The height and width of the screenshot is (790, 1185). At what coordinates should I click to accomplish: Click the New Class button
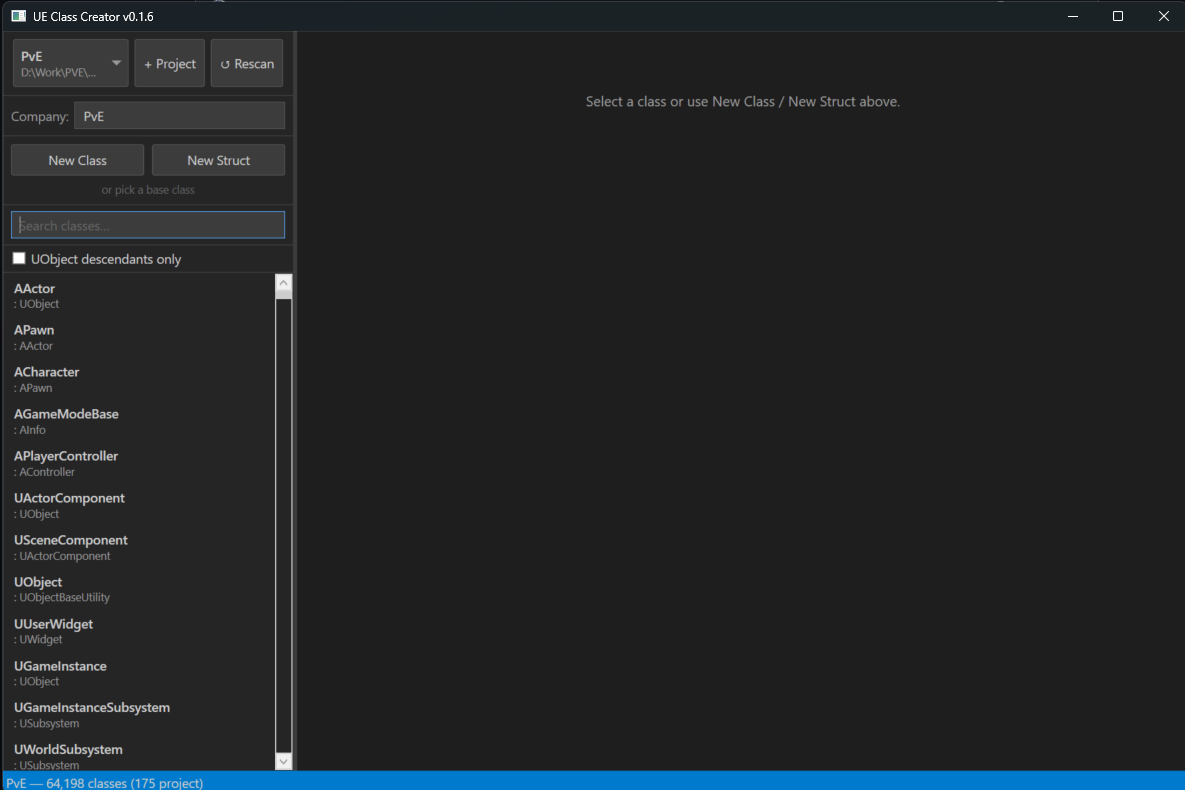[x=77, y=160]
